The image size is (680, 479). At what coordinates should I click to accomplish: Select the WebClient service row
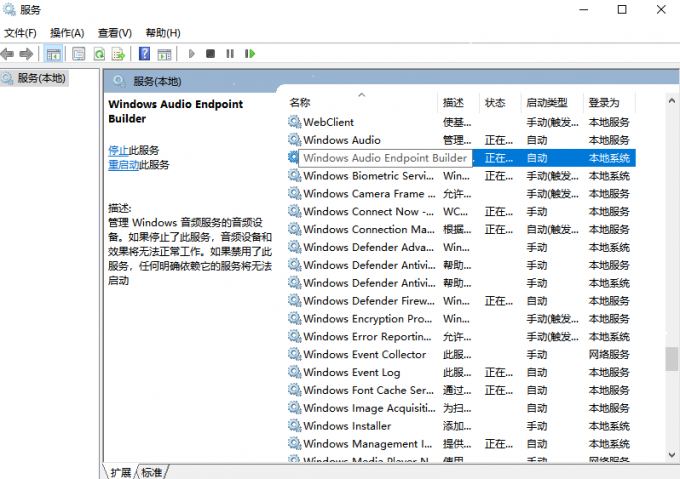click(x=461, y=122)
